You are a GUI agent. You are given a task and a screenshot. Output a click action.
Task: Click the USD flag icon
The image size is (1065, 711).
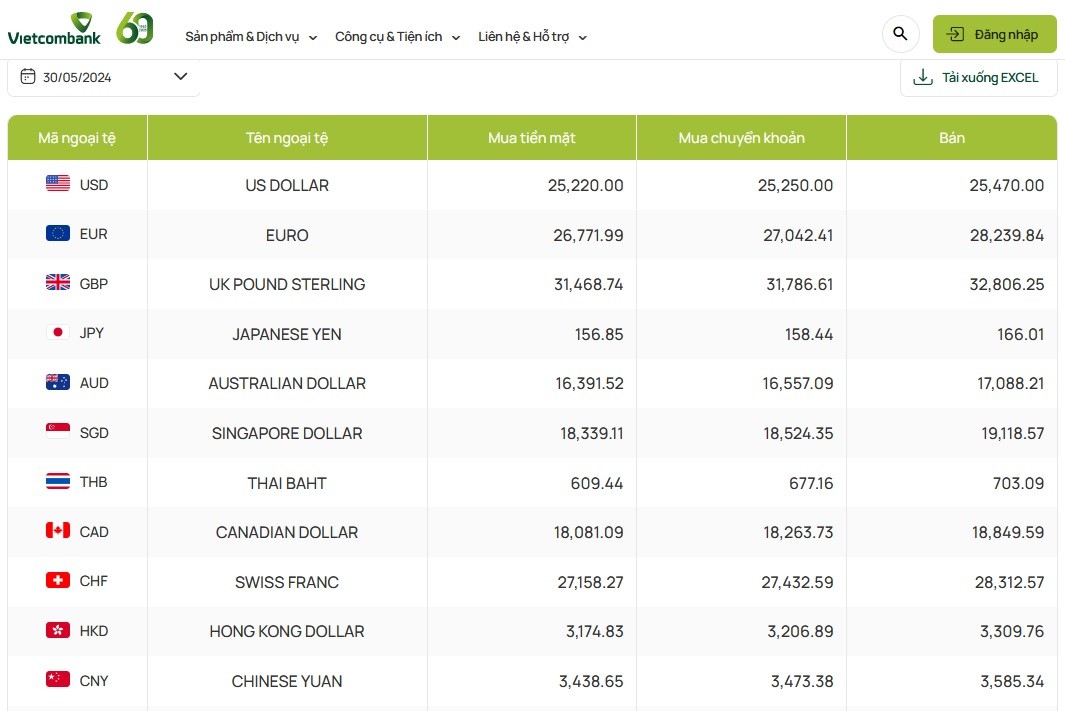click(x=58, y=184)
